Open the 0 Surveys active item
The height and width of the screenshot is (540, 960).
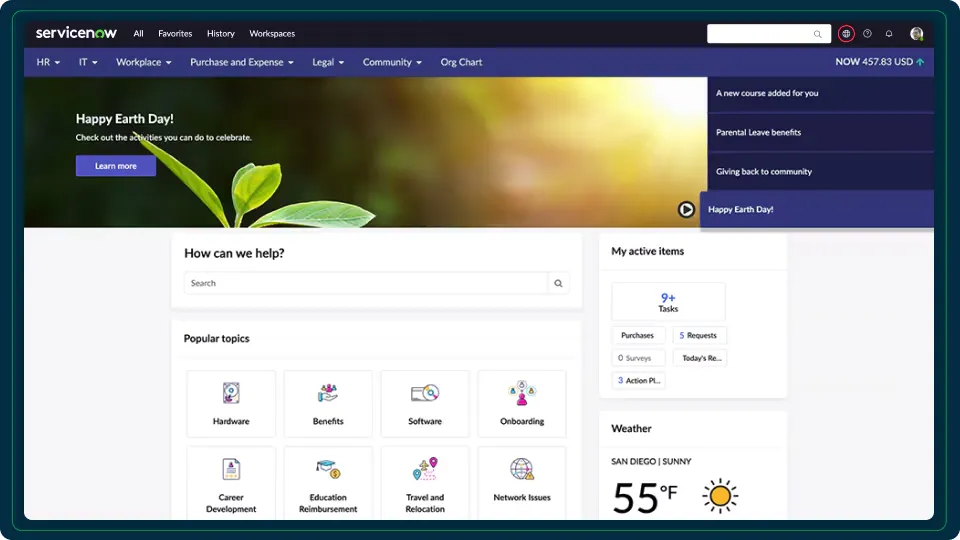638,358
